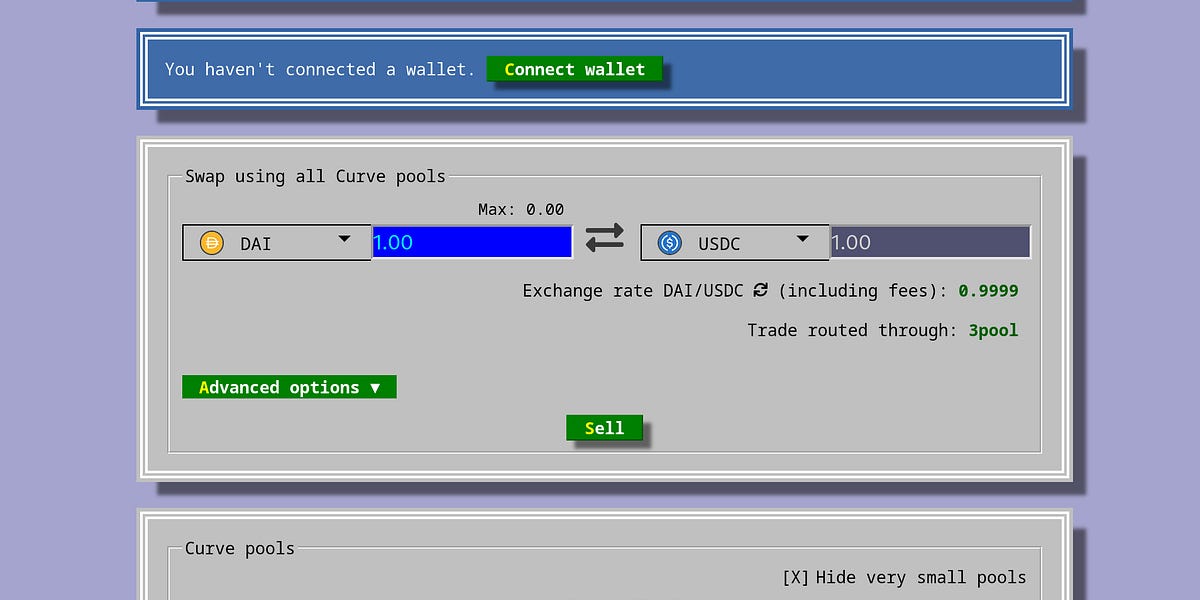
Task: Click the refresh glyph beside the rate label
Action: tap(759, 290)
